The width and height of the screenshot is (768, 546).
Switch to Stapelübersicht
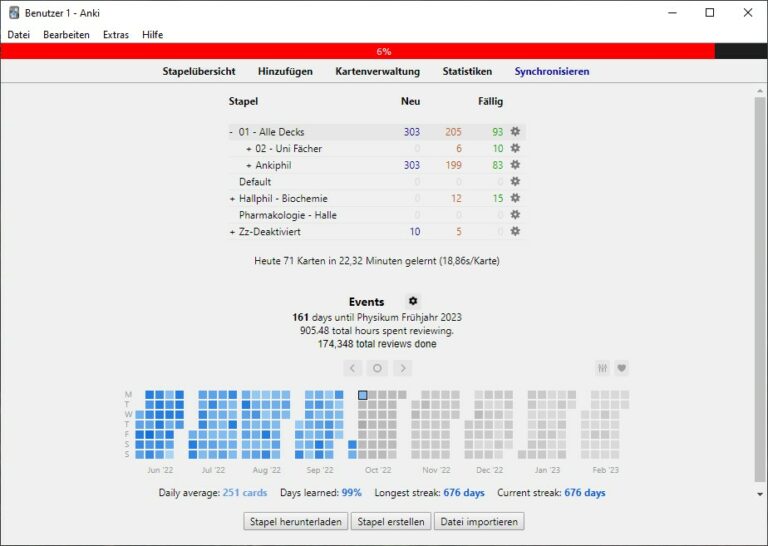click(199, 71)
